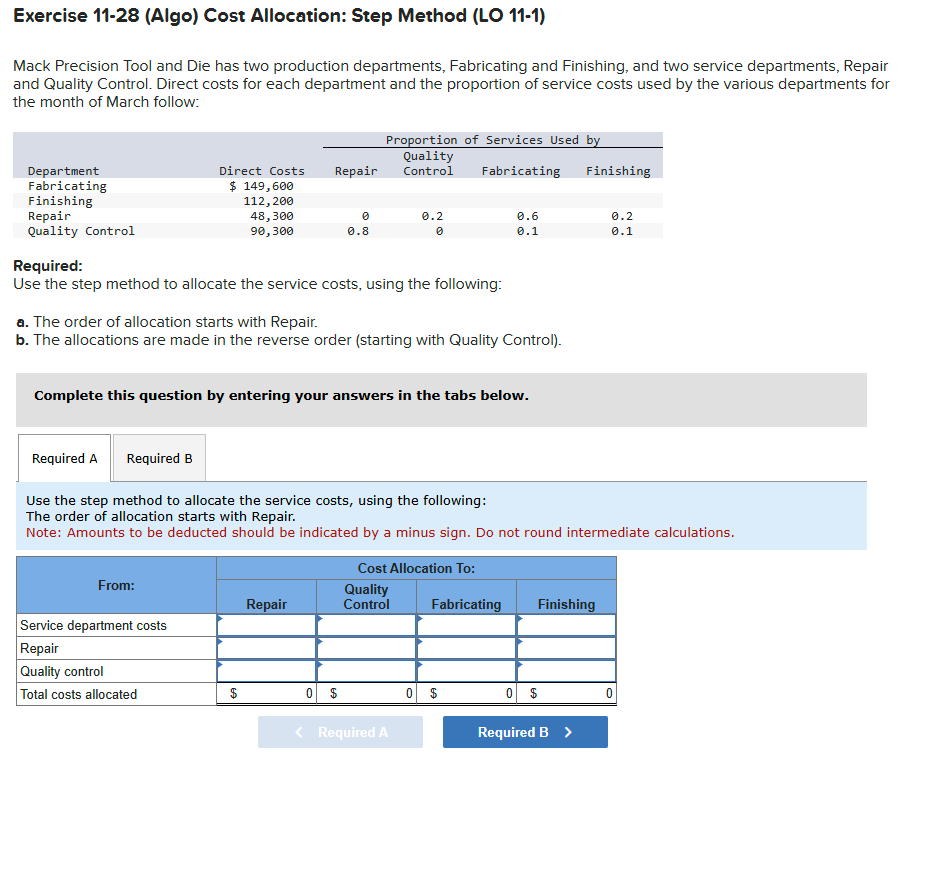Click the Service department costs Repair input cell
Screen dimensions: 927x891
tap(265, 625)
